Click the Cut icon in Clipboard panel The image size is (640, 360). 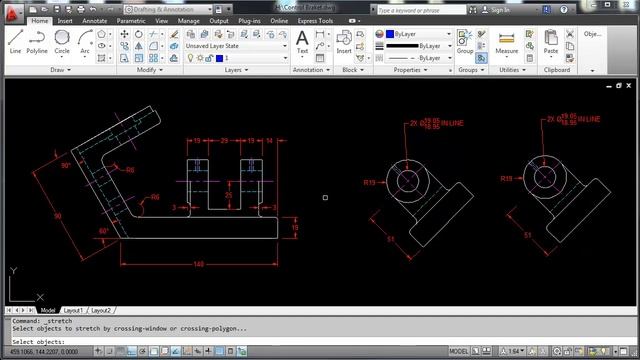570,34
